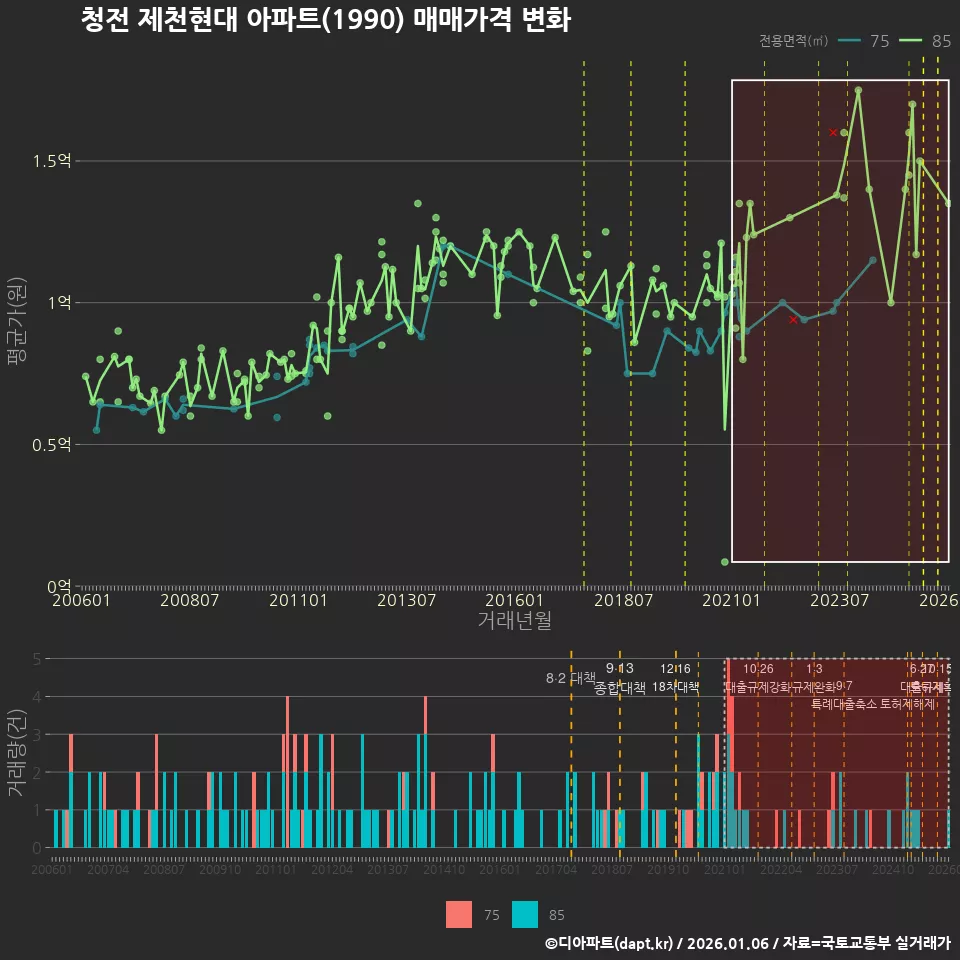Viewport: 960px width, 960px height.
Task: Click the 8·2 대책 policy label
Action: coord(570,678)
